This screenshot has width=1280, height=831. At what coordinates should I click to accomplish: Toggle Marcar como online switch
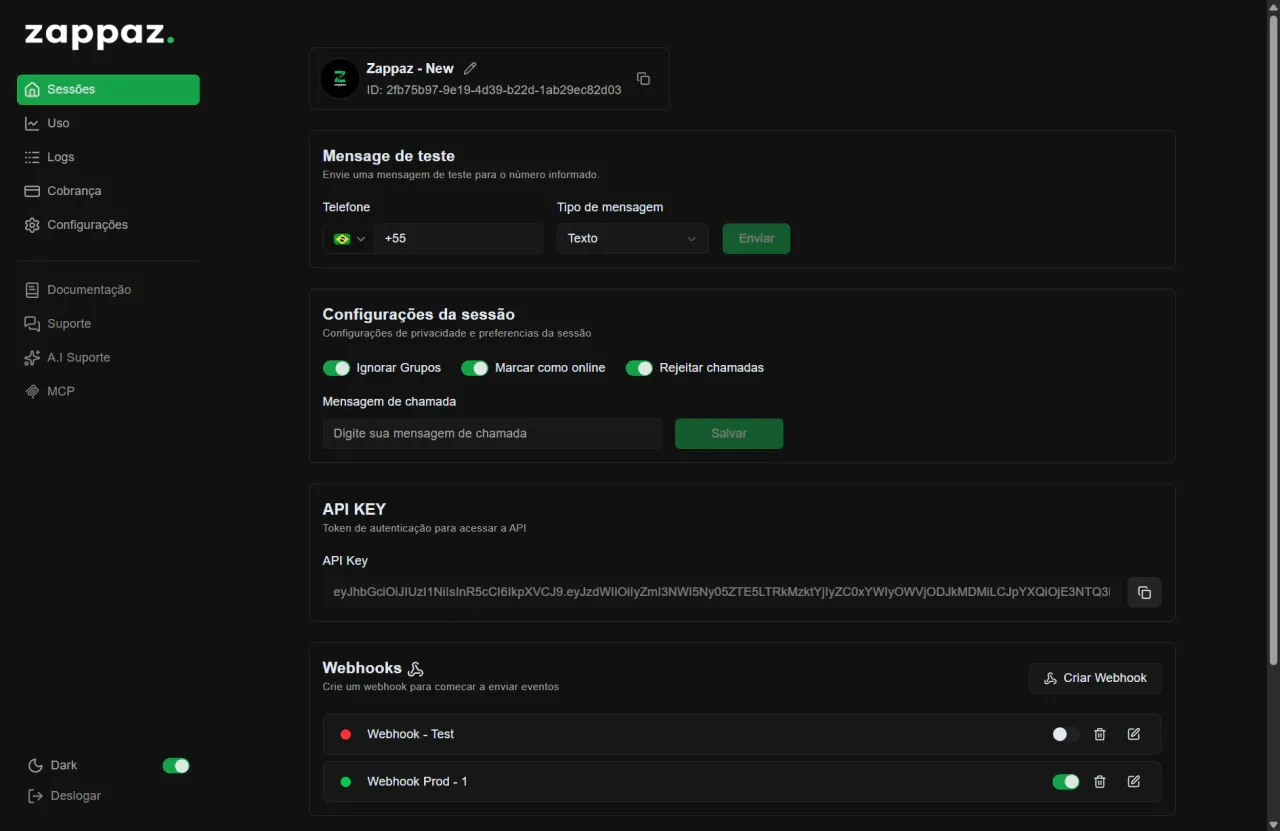pyautogui.click(x=474, y=368)
